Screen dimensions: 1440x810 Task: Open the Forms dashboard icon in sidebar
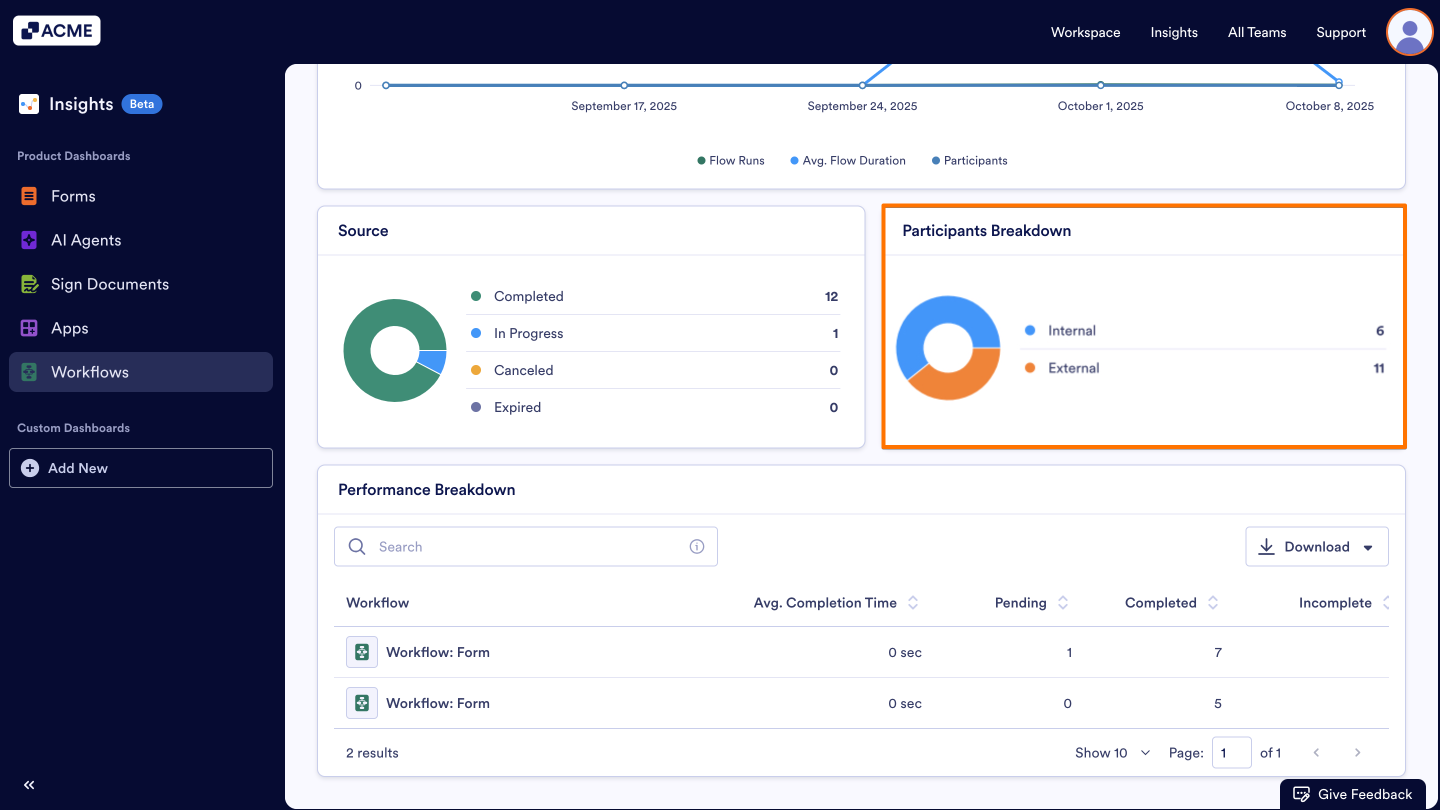coord(28,196)
